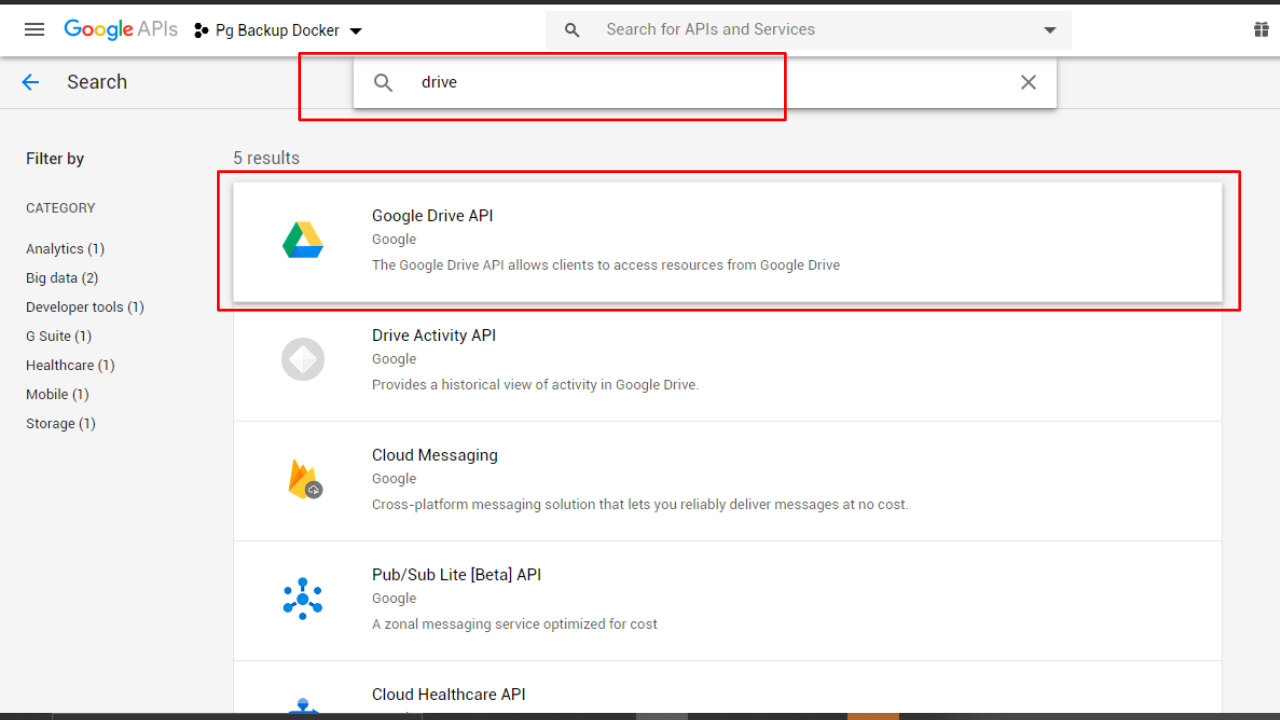
Task: Open the Pg Backup Docker project selector
Action: pos(278,31)
